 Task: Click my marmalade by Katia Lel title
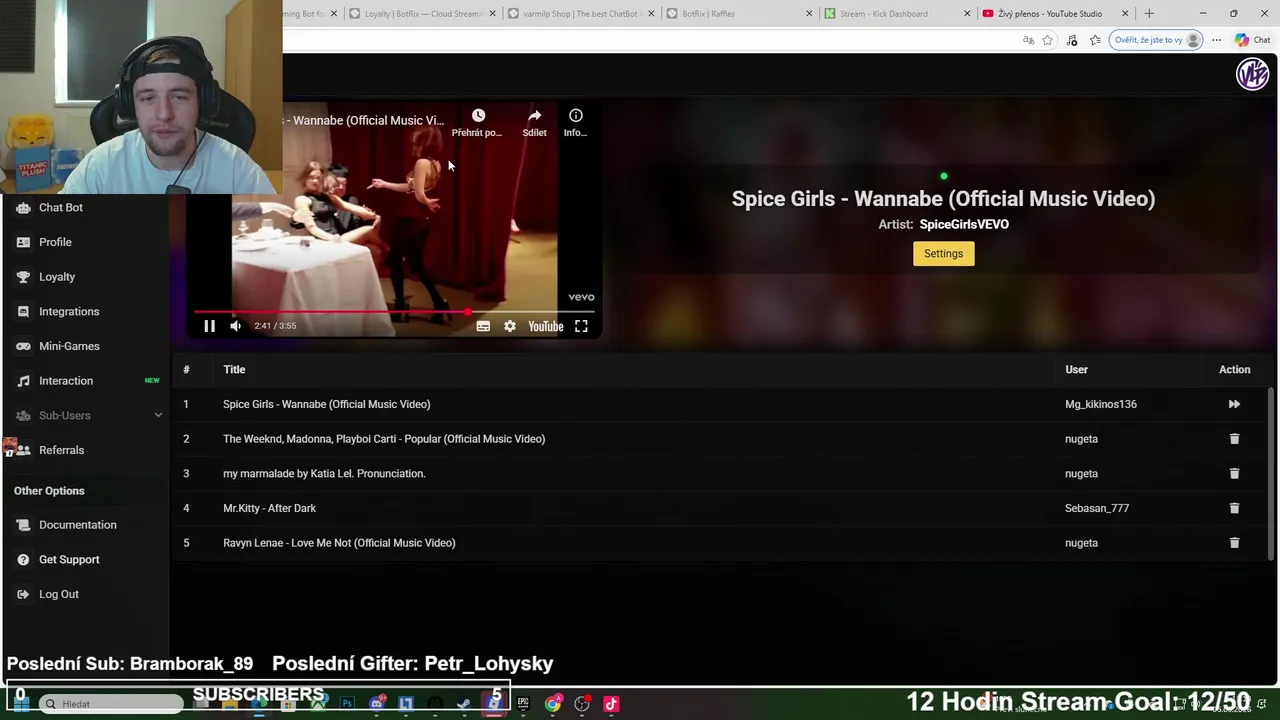[x=324, y=474]
